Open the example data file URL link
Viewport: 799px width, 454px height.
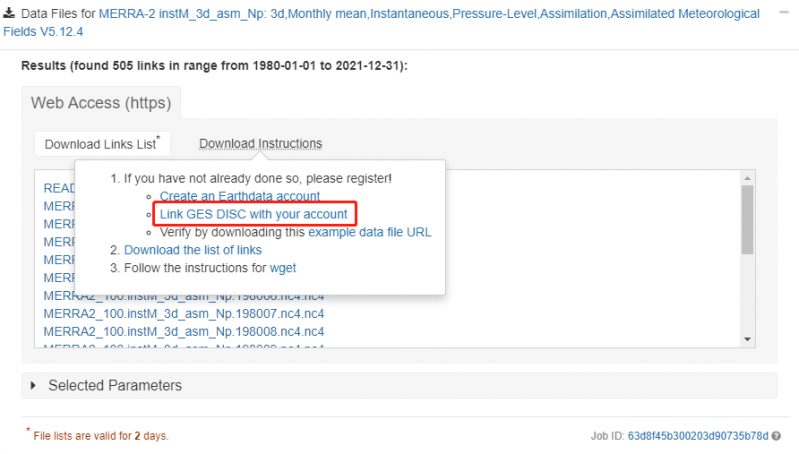pos(370,232)
